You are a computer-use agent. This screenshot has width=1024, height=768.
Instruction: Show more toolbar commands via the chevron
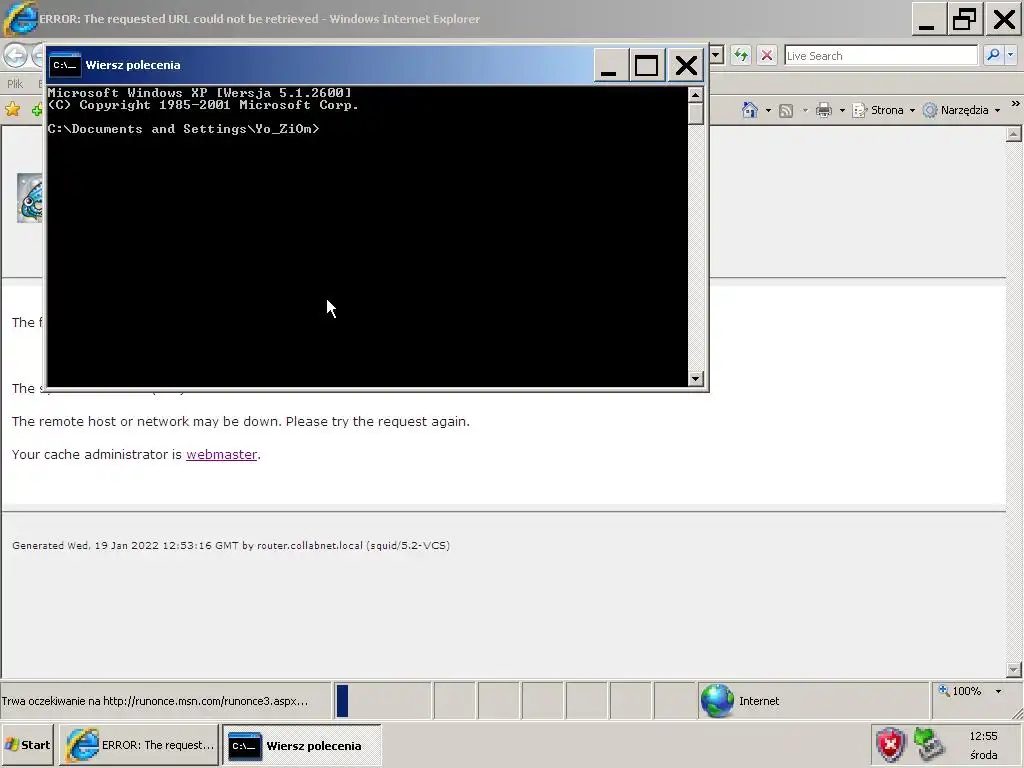[1015, 104]
